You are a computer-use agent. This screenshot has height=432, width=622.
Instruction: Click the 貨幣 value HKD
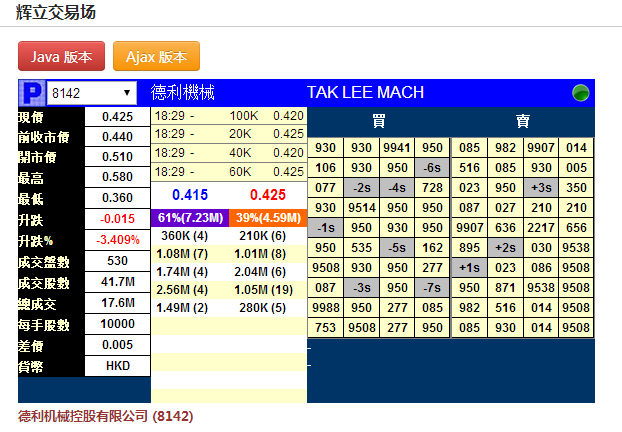117,366
